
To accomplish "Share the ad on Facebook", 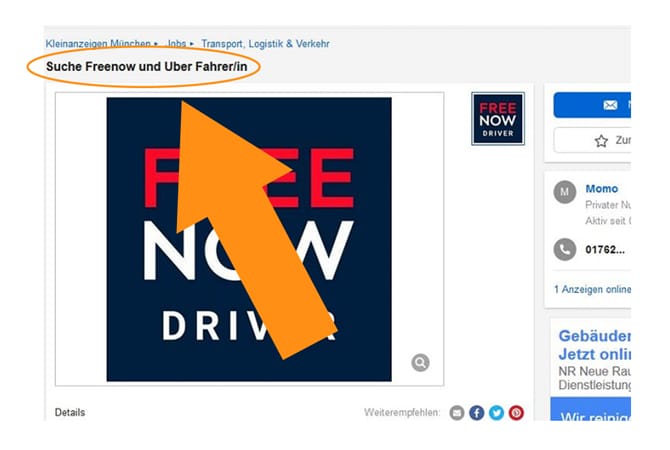I will [x=476, y=413].
